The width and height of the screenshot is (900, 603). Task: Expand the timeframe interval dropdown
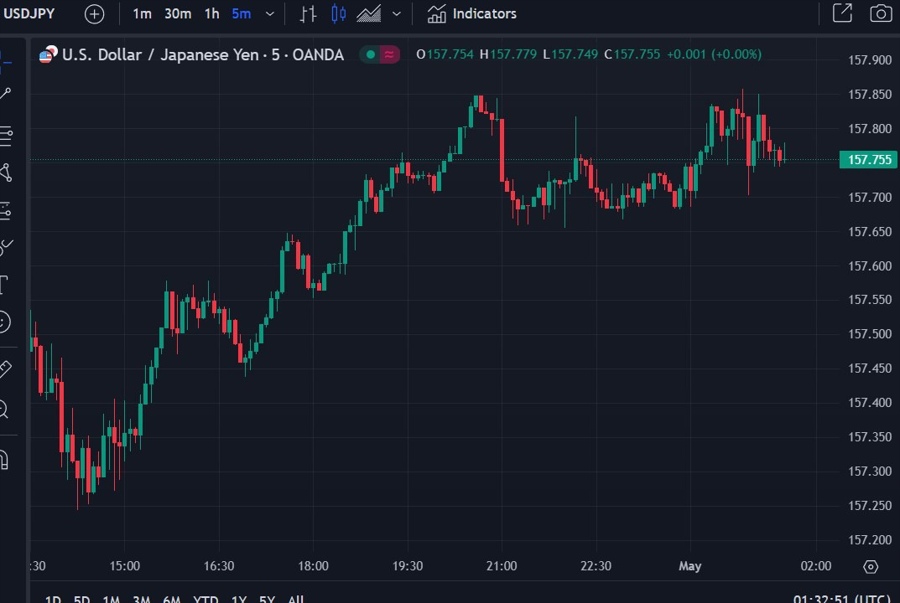(x=270, y=14)
